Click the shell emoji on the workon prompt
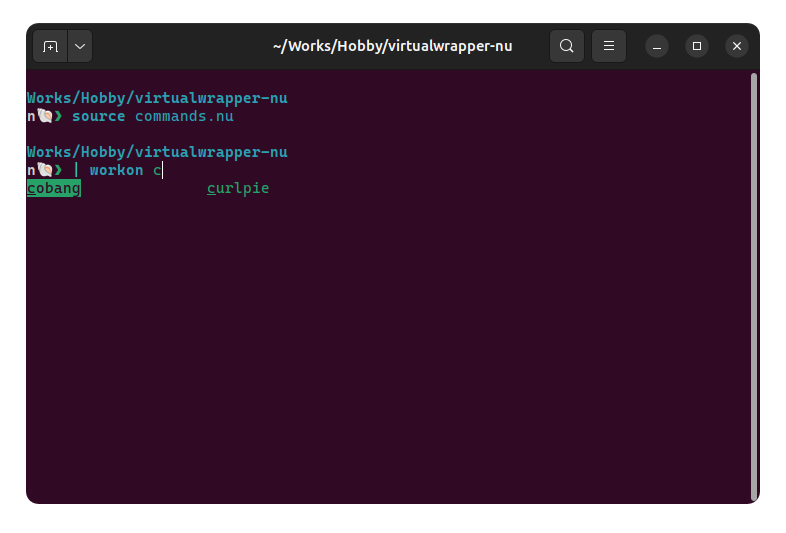The height and width of the screenshot is (533, 786). coord(45,170)
